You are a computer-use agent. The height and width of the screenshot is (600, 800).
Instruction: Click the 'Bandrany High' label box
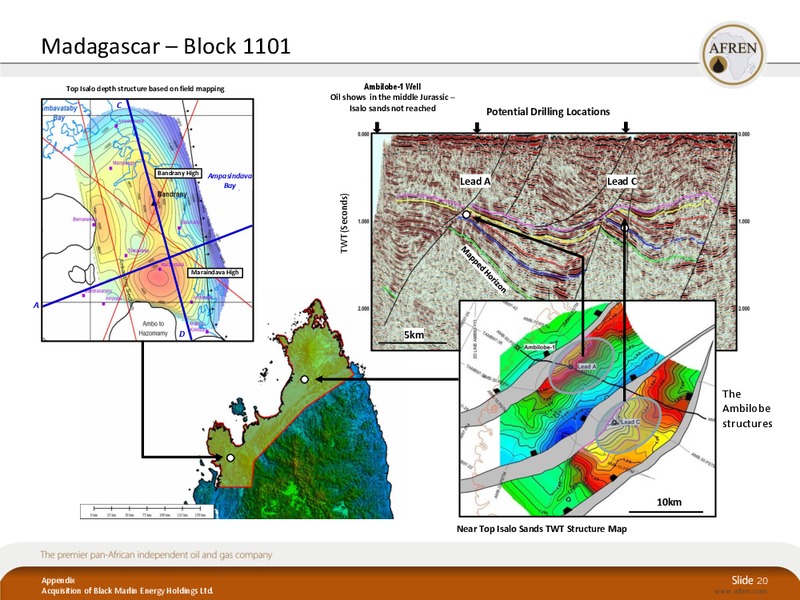tap(178, 173)
